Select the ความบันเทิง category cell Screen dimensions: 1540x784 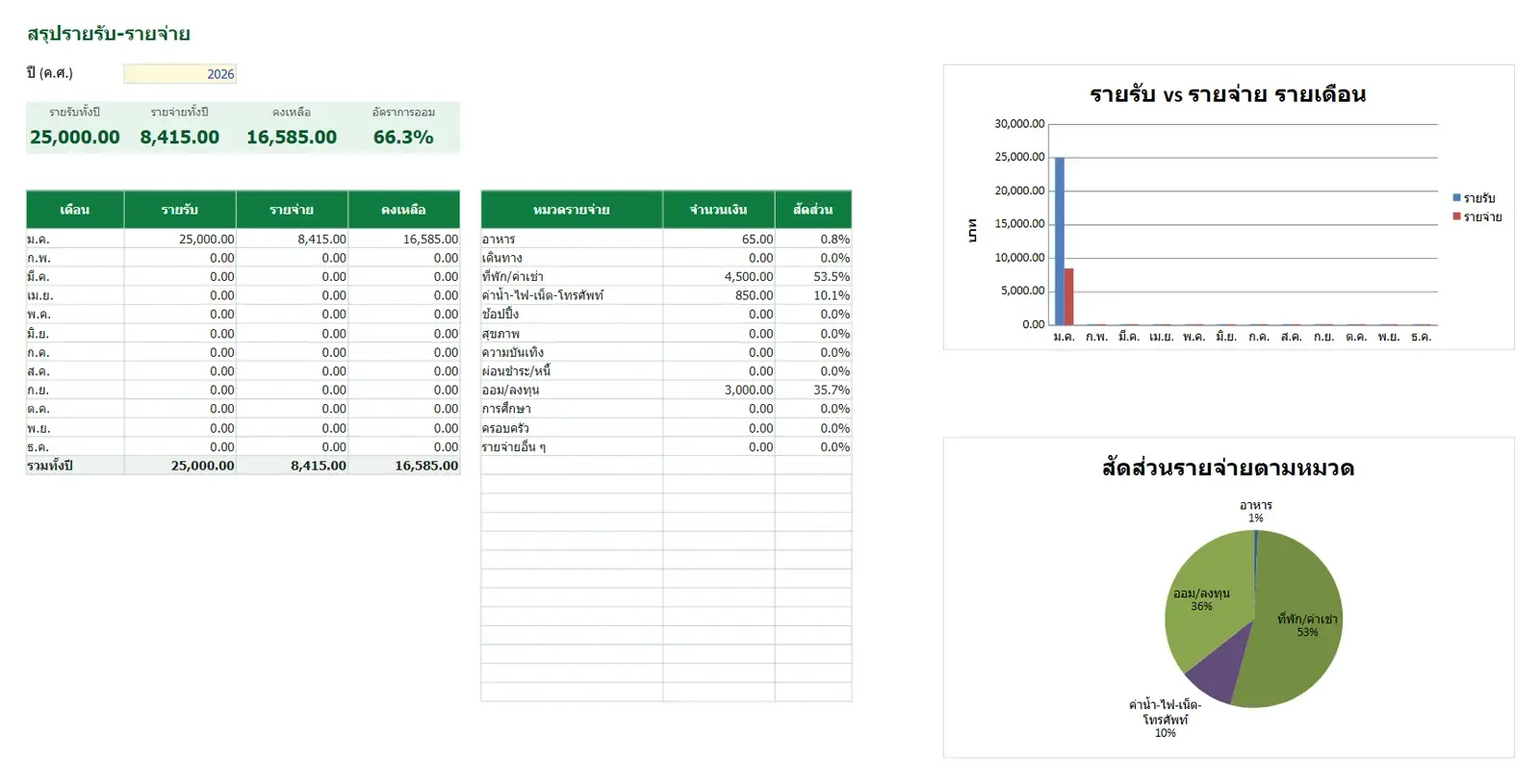pos(572,352)
